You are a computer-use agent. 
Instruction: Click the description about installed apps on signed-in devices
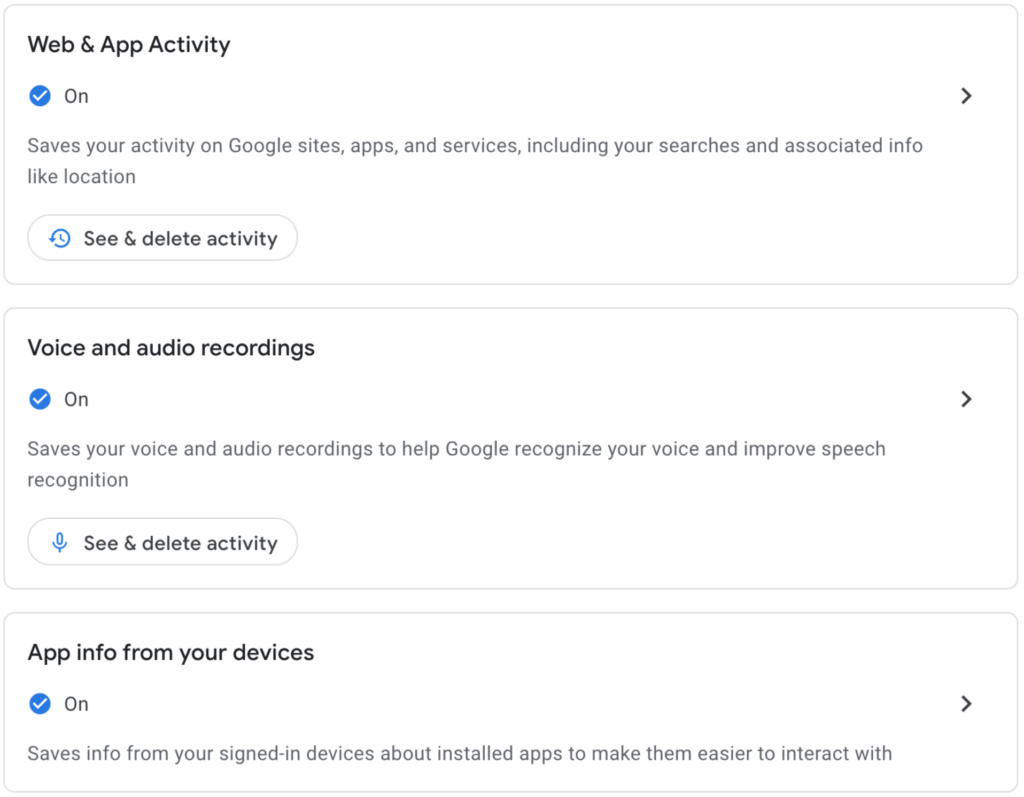click(x=459, y=753)
